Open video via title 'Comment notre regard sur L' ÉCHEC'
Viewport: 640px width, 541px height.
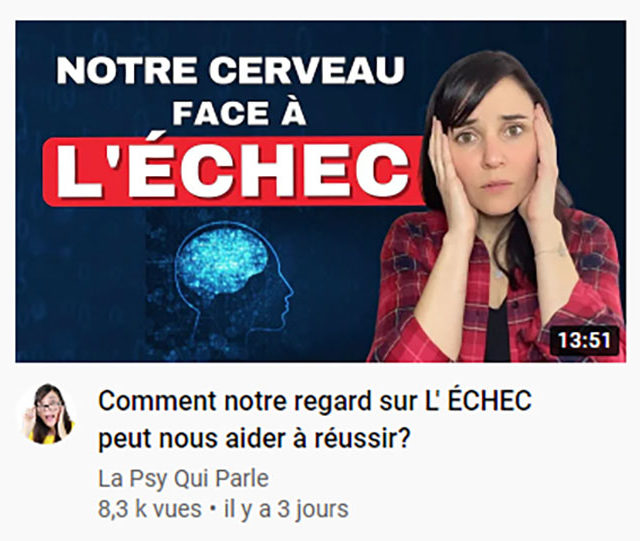[315, 401]
